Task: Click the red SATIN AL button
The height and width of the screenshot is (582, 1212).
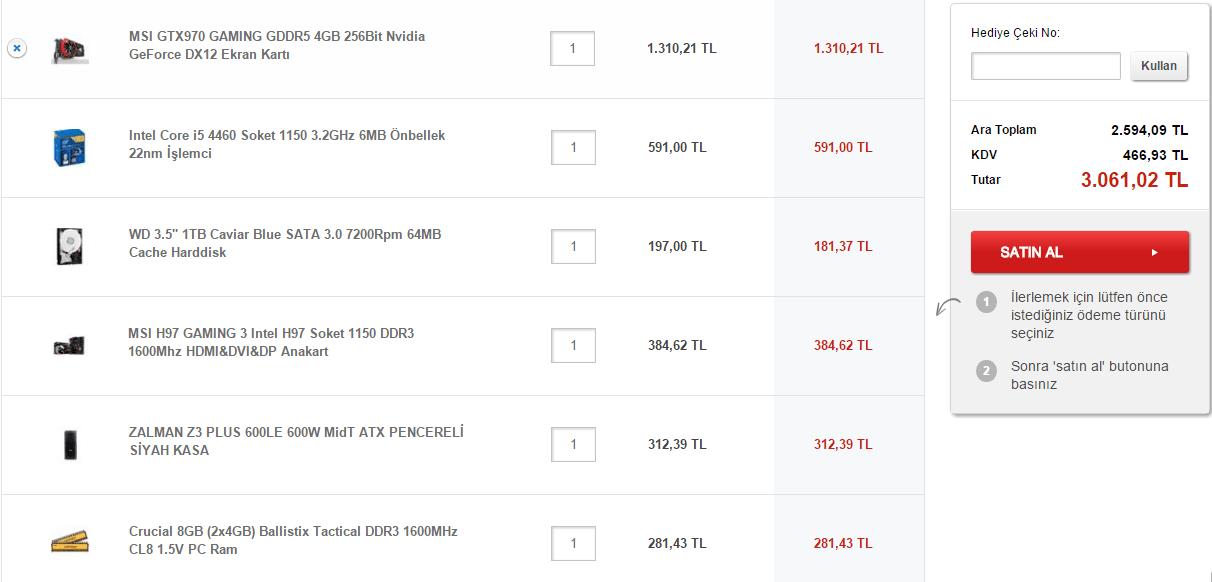Action: coord(1080,252)
